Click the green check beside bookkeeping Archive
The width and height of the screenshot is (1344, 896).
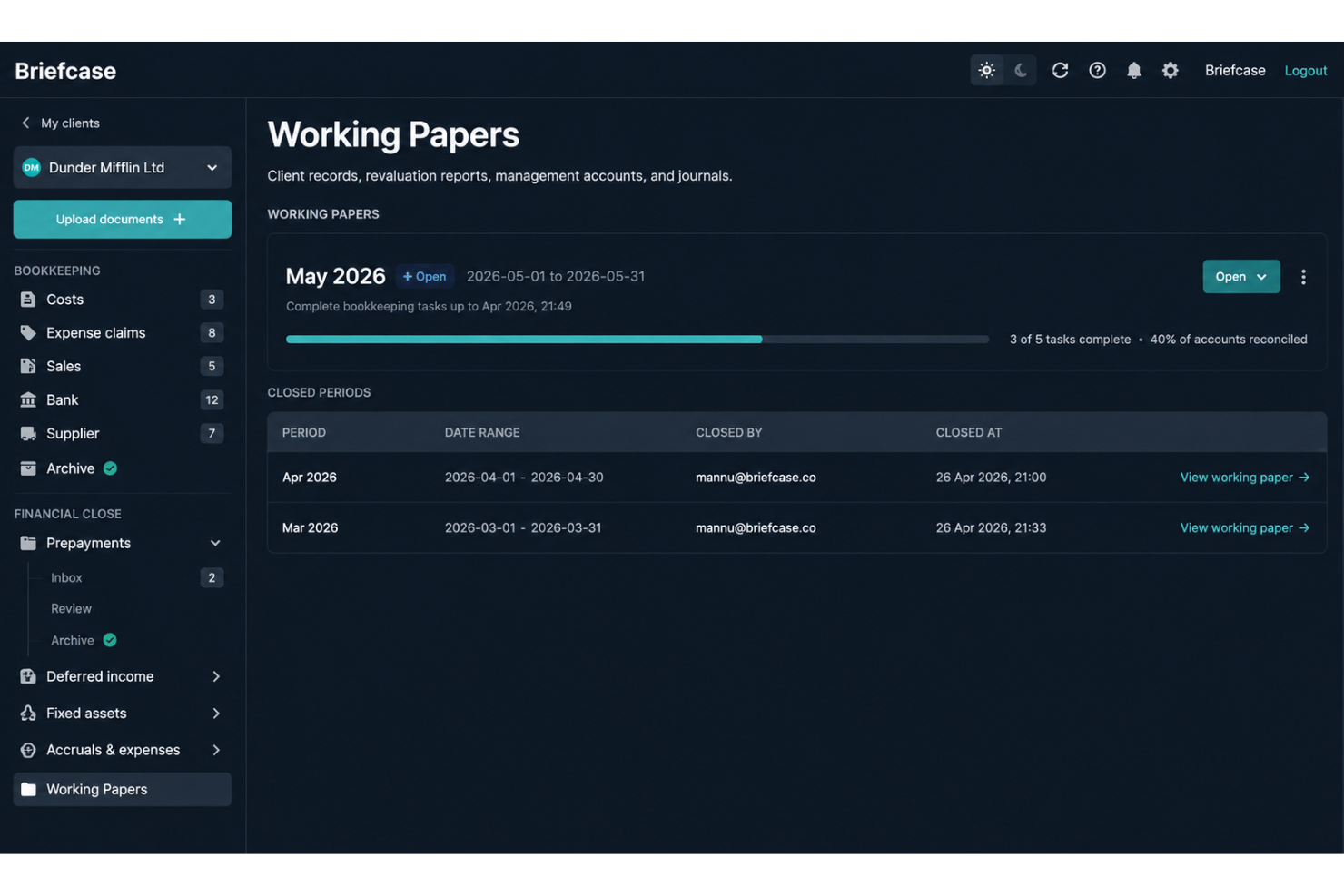110,468
